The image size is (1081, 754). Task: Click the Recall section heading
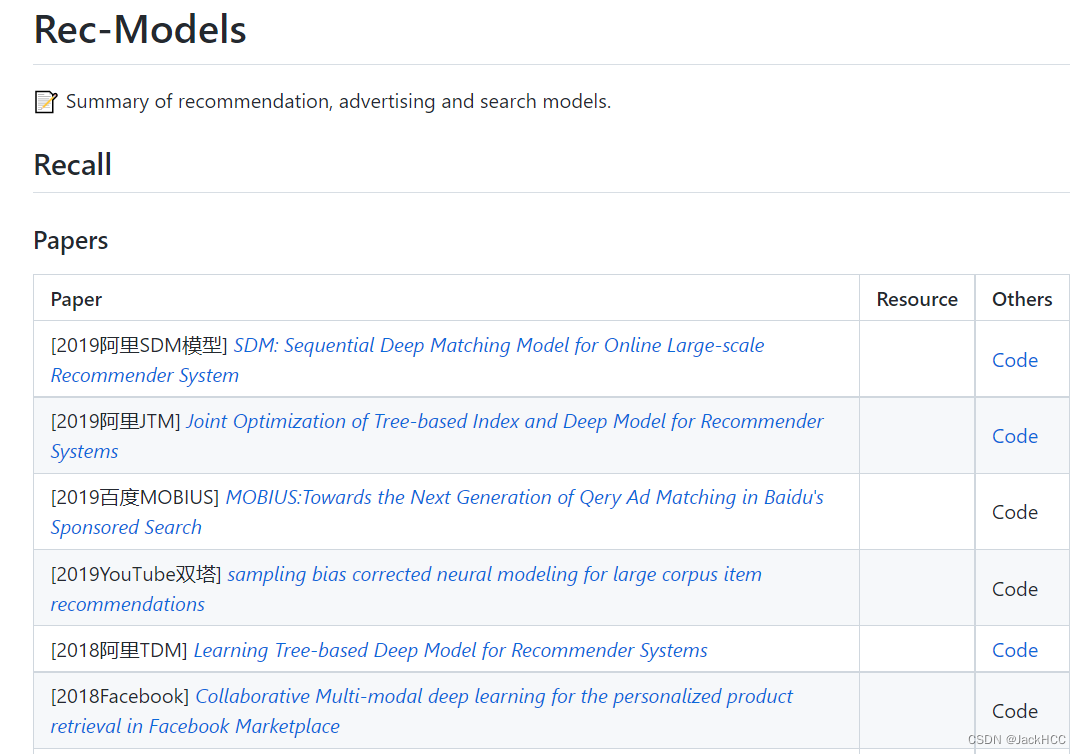pos(72,165)
